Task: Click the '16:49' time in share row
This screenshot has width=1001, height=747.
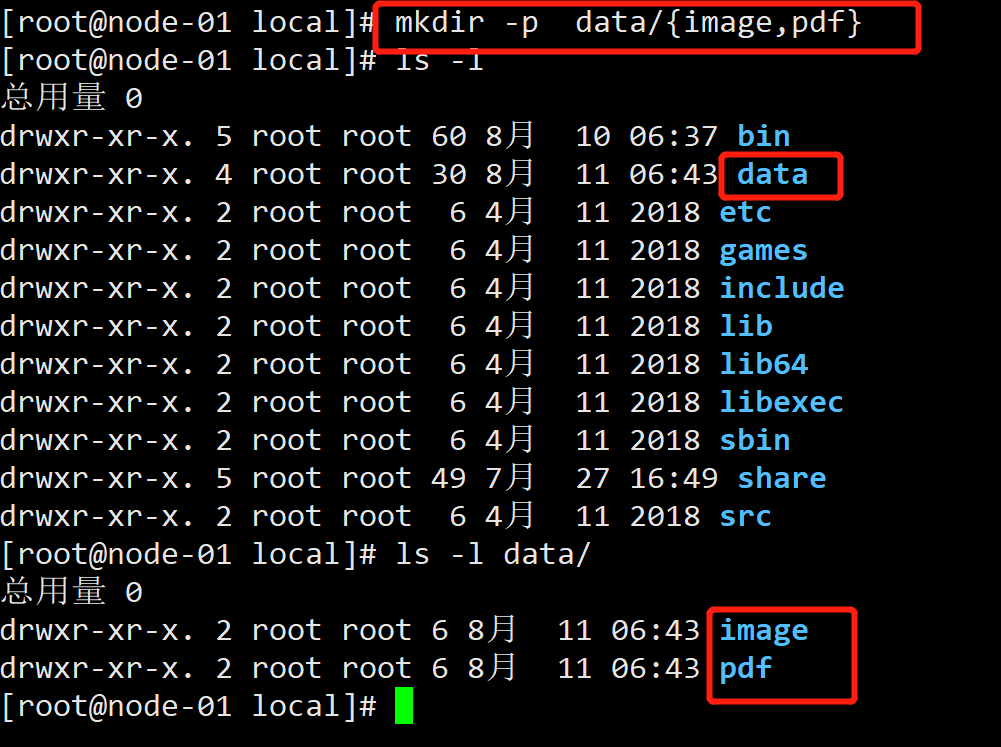Action: pyautogui.click(x=674, y=478)
